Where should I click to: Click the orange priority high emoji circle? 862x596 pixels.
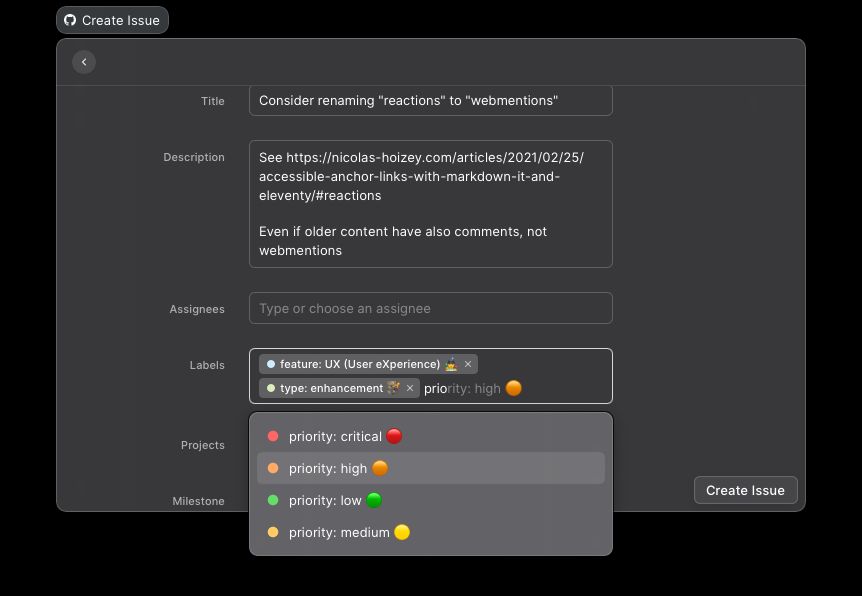pos(380,468)
